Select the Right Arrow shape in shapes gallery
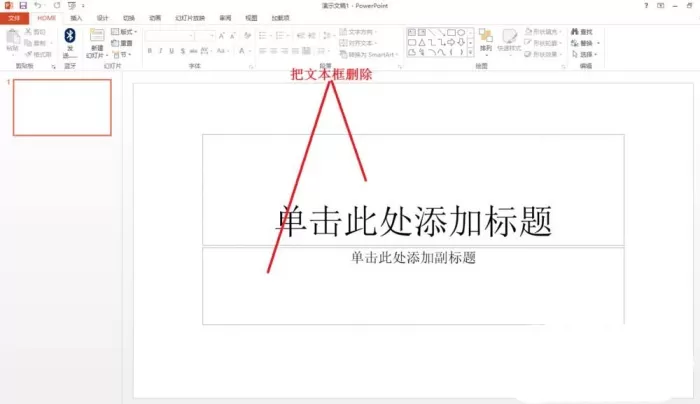Screen dimensions: 700x404 pyautogui.click(x=451, y=42)
